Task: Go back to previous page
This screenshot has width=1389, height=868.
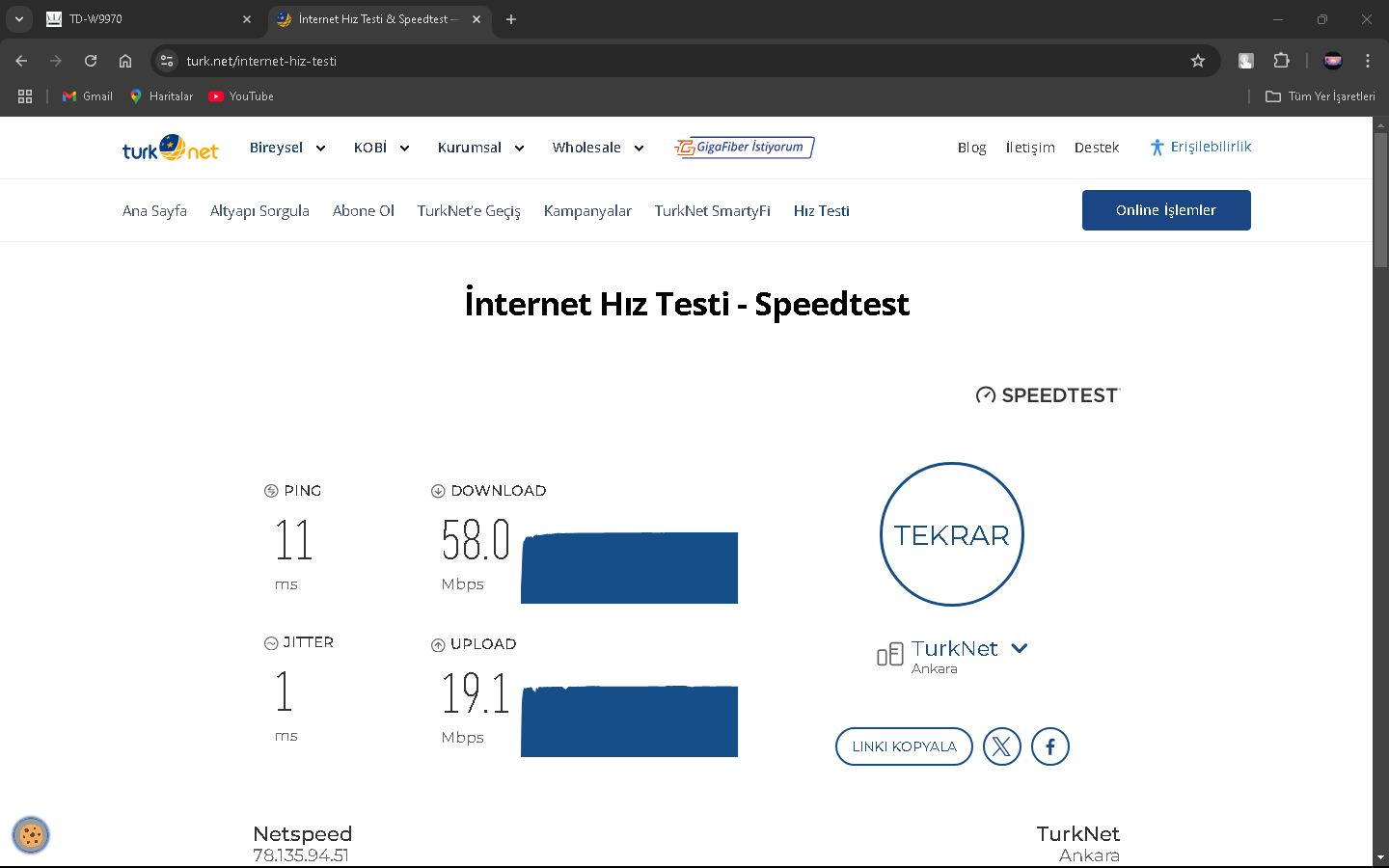Action: click(21, 61)
